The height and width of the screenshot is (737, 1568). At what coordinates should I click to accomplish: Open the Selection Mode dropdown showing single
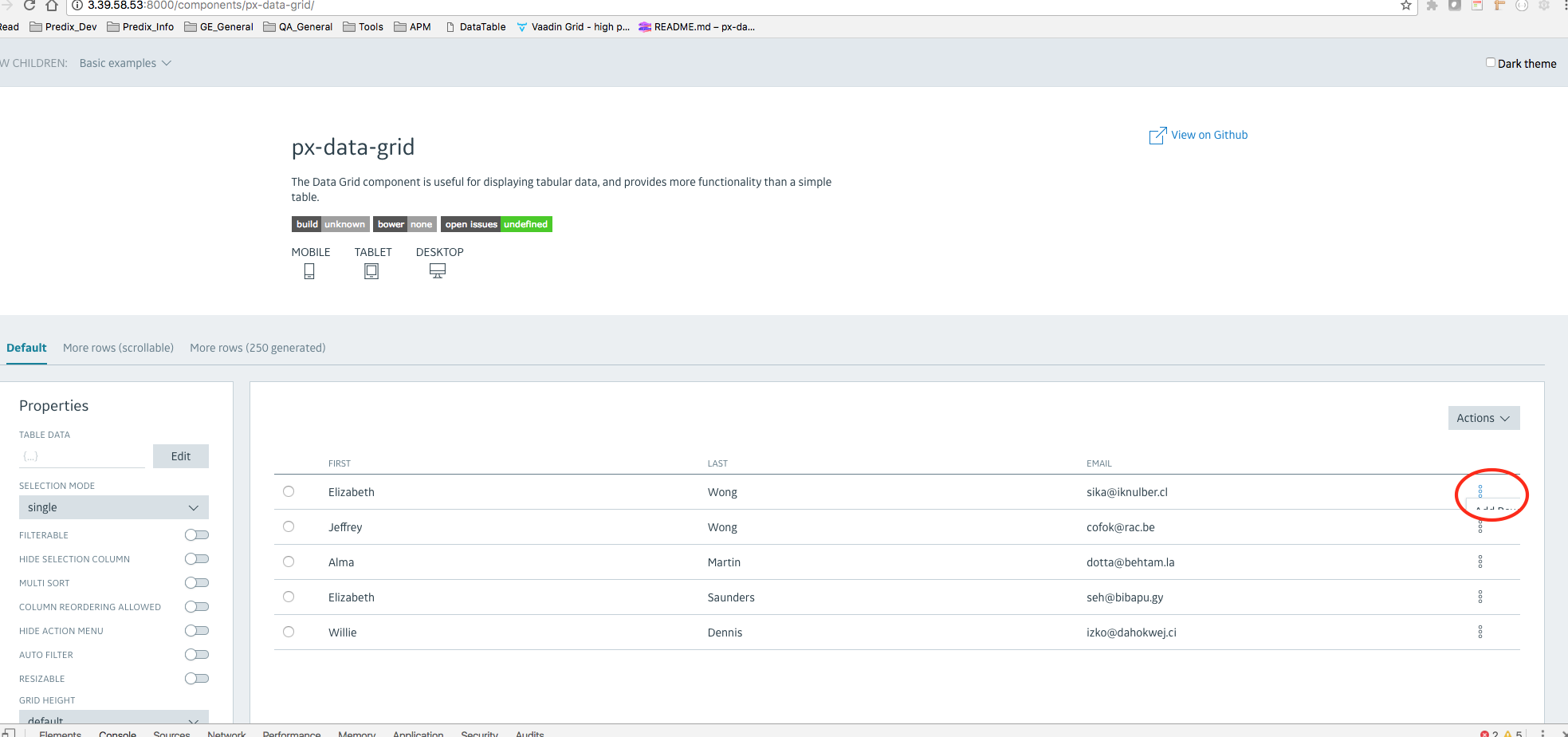click(x=114, y=507)
